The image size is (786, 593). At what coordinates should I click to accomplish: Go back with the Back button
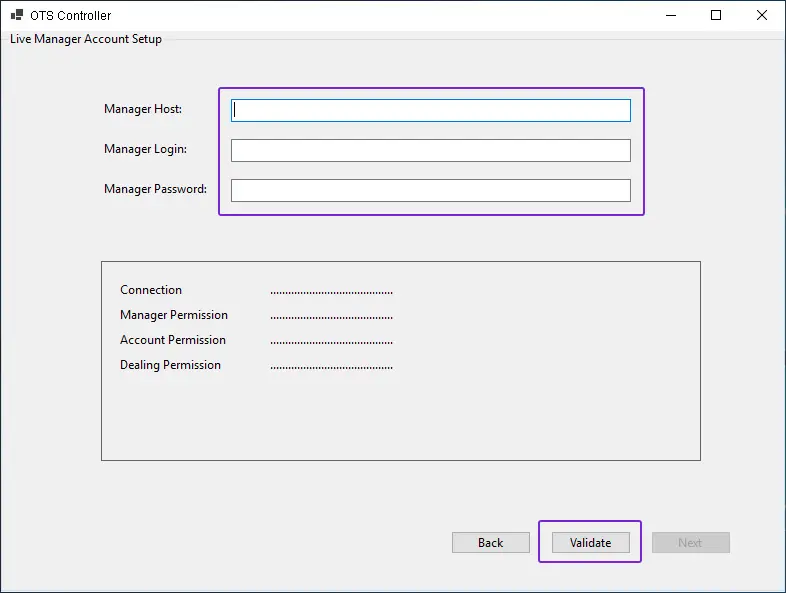pos(490,543)
